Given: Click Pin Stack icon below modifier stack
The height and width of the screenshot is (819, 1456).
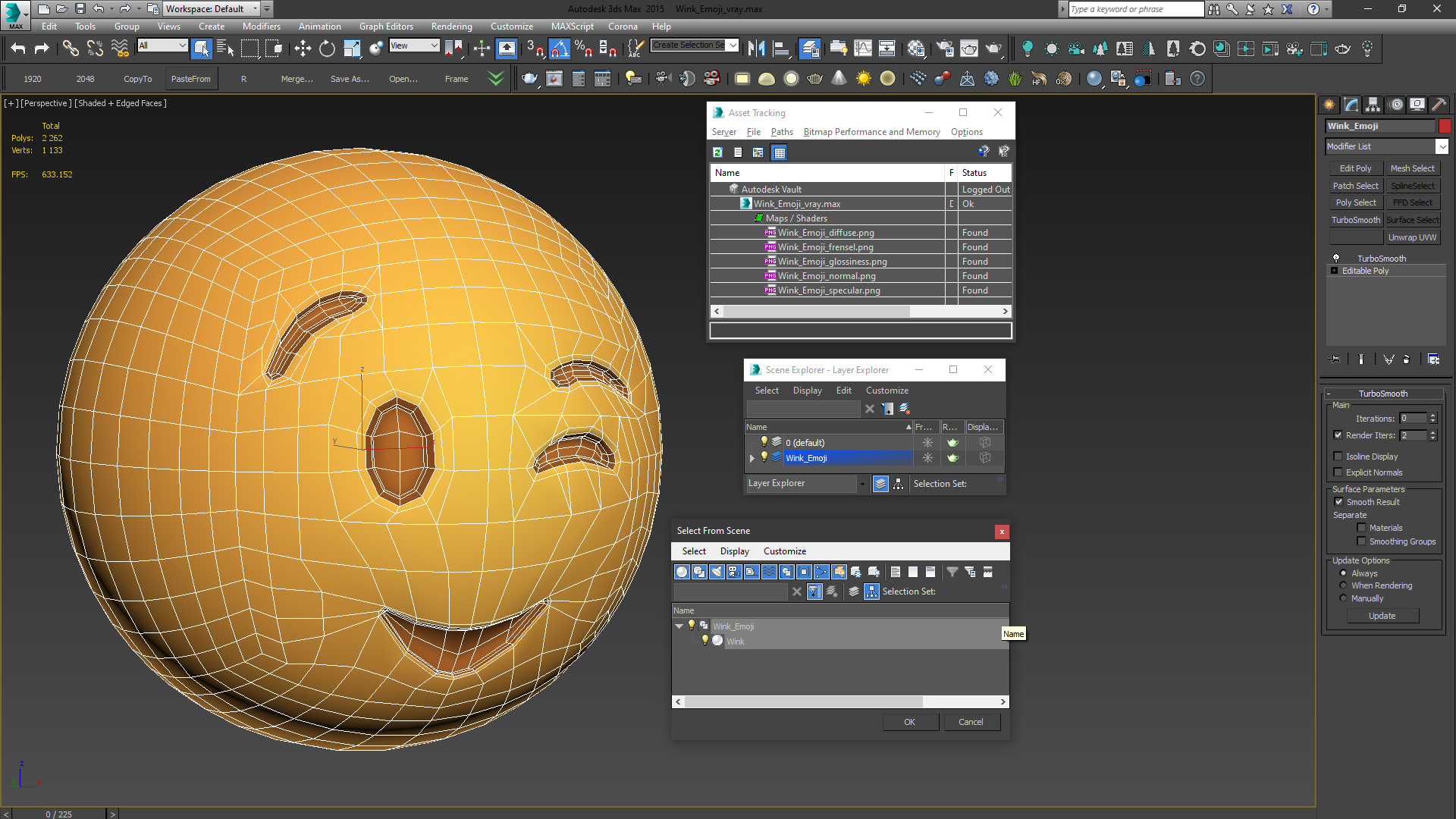Looking at the screenshot, I should click(x=1336, y=359).
